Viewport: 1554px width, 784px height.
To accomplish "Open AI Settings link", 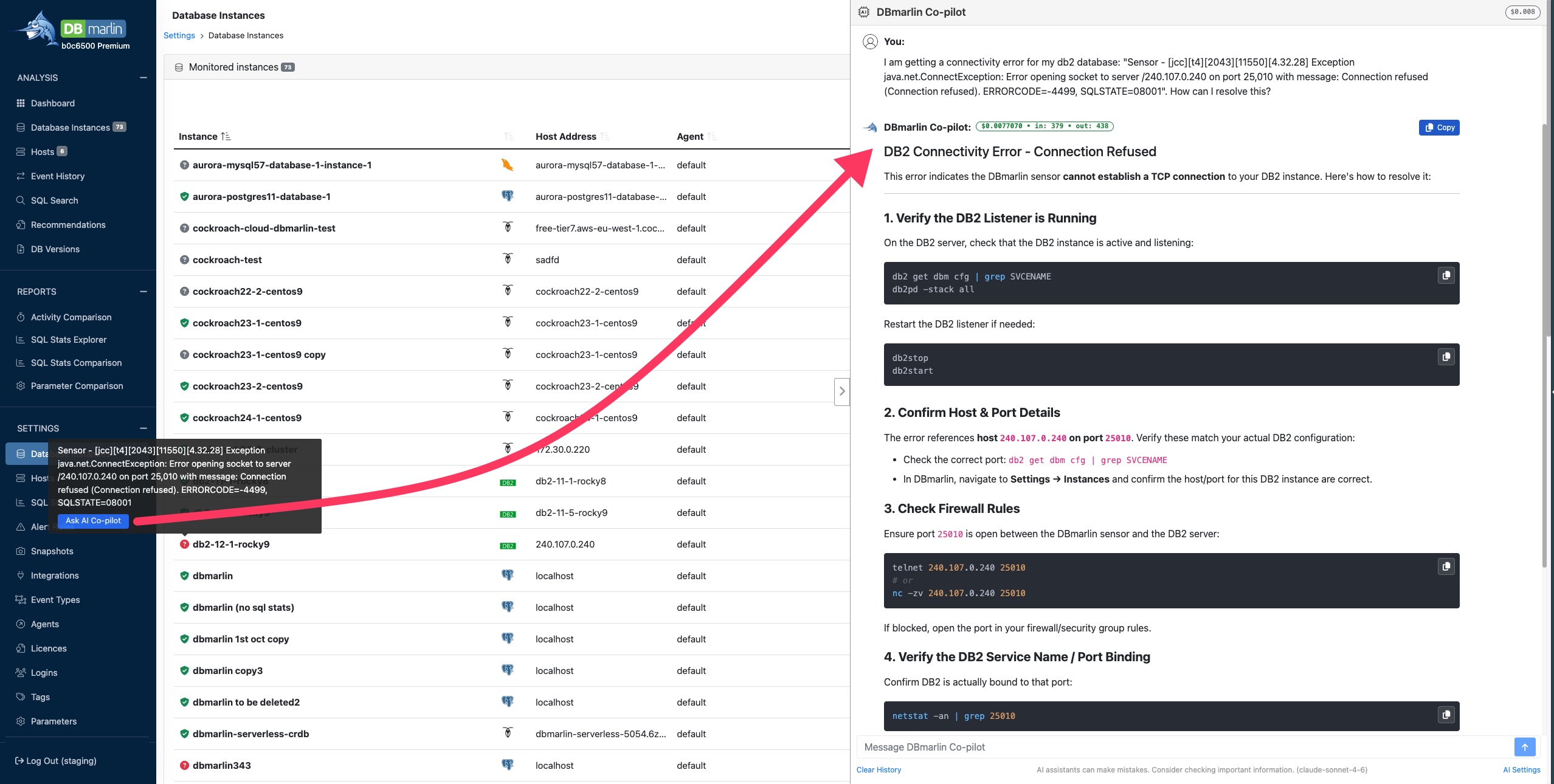I will tap(1522, 769).
